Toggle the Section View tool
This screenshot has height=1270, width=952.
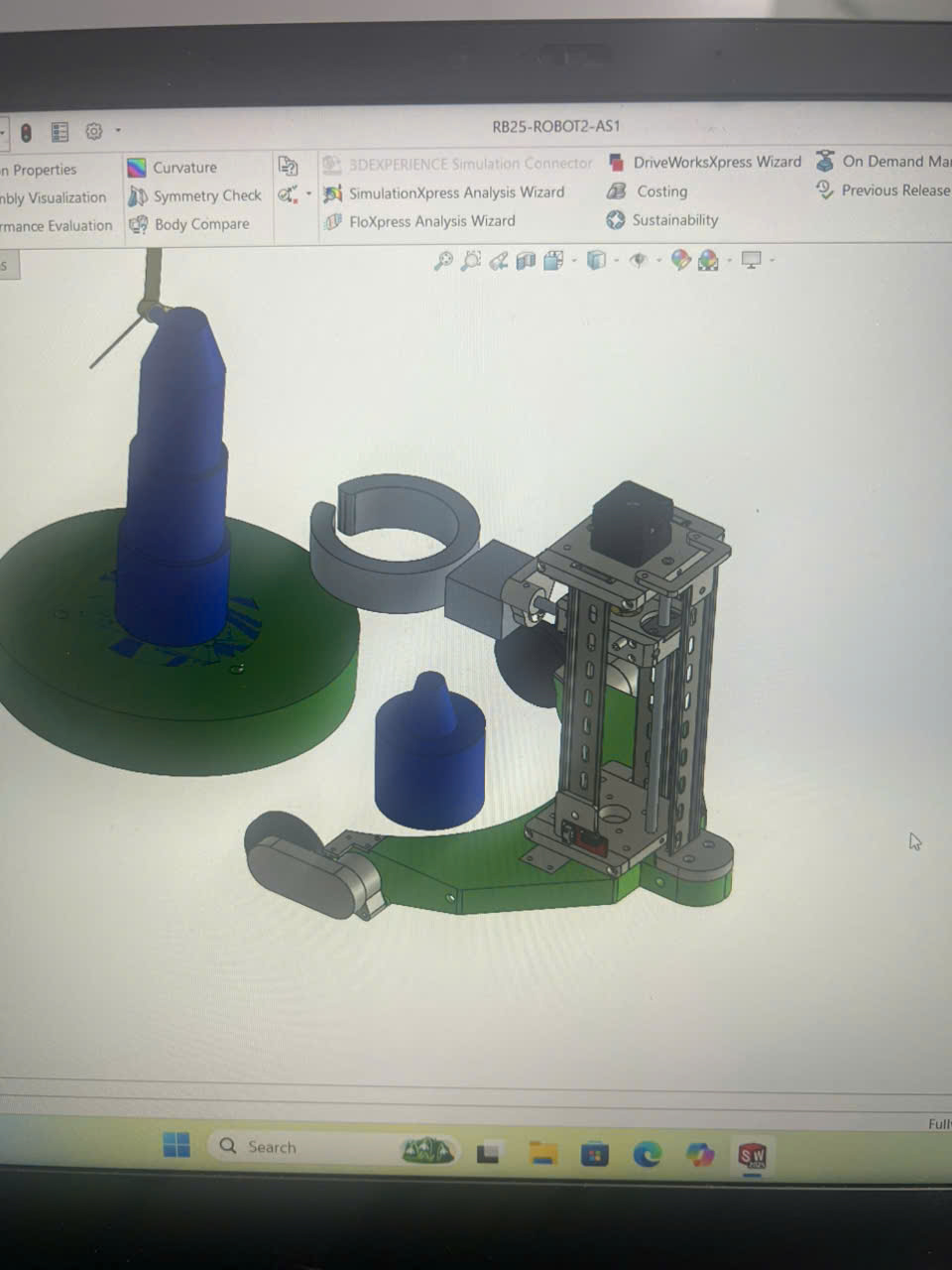(526, 261)
